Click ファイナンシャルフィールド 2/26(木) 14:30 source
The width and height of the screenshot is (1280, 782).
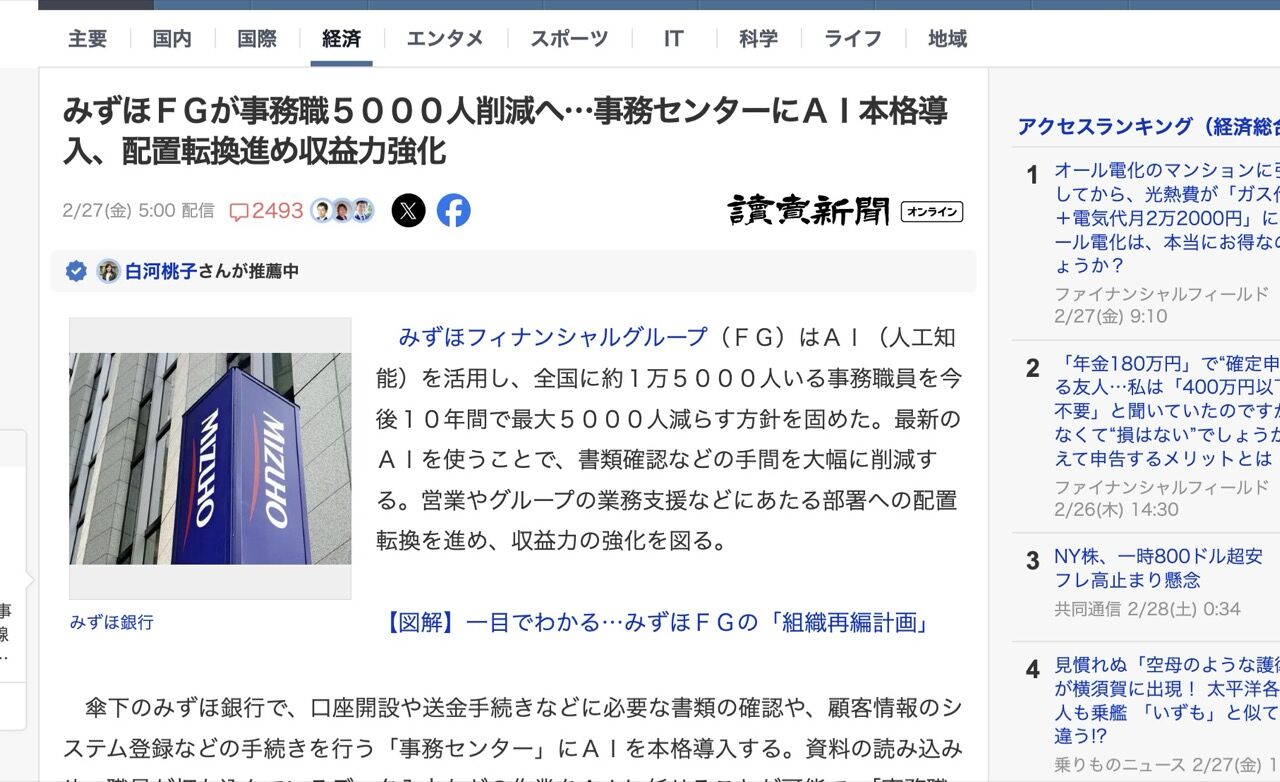(1161, 498)
